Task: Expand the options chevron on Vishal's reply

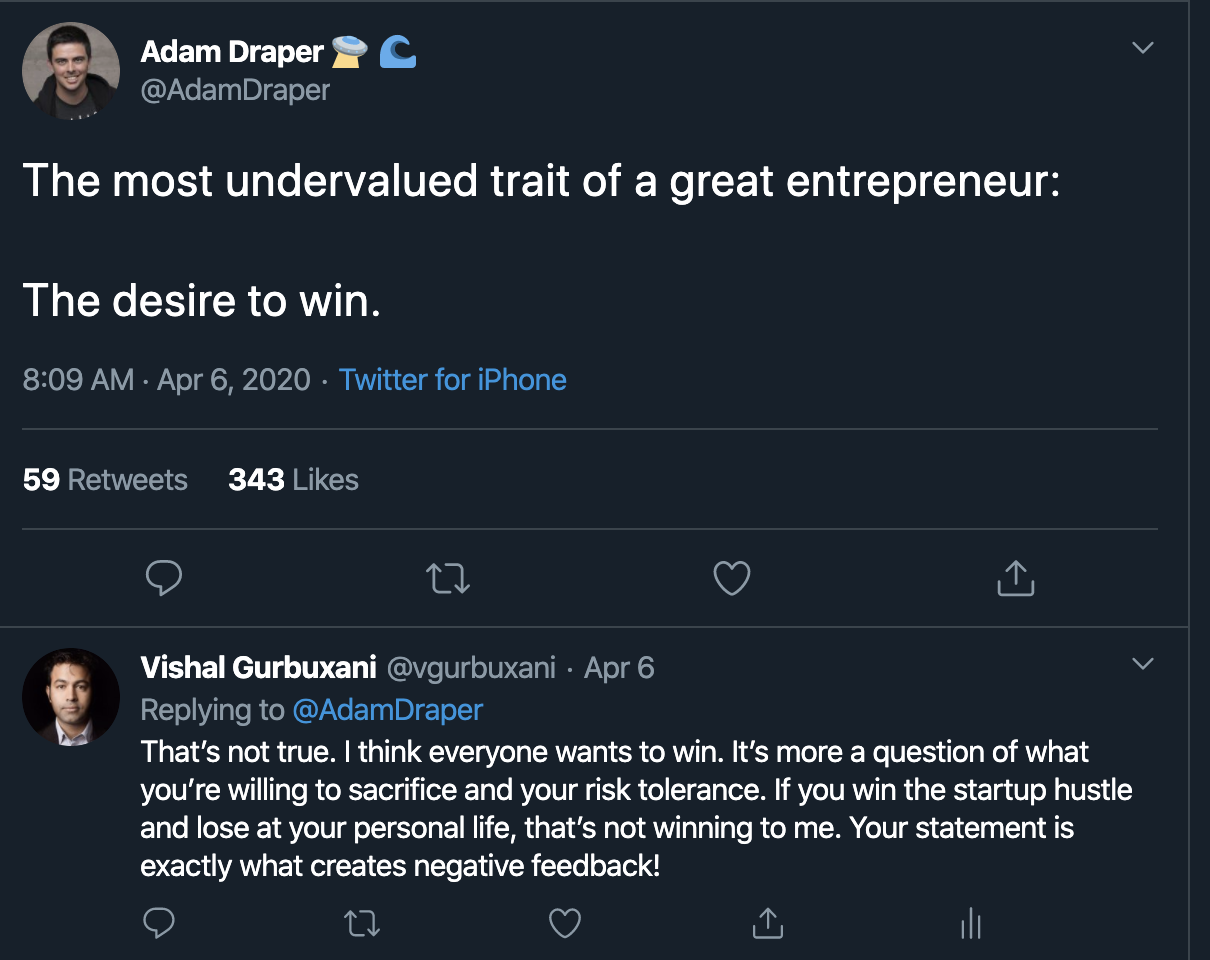Action: [1142, 664]
